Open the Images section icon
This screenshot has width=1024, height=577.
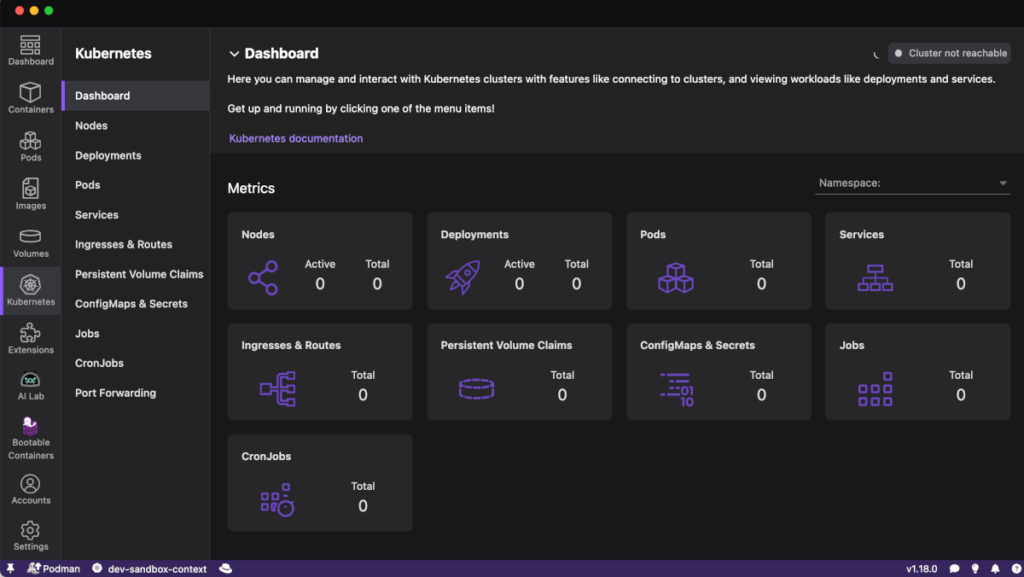point(31,194)
